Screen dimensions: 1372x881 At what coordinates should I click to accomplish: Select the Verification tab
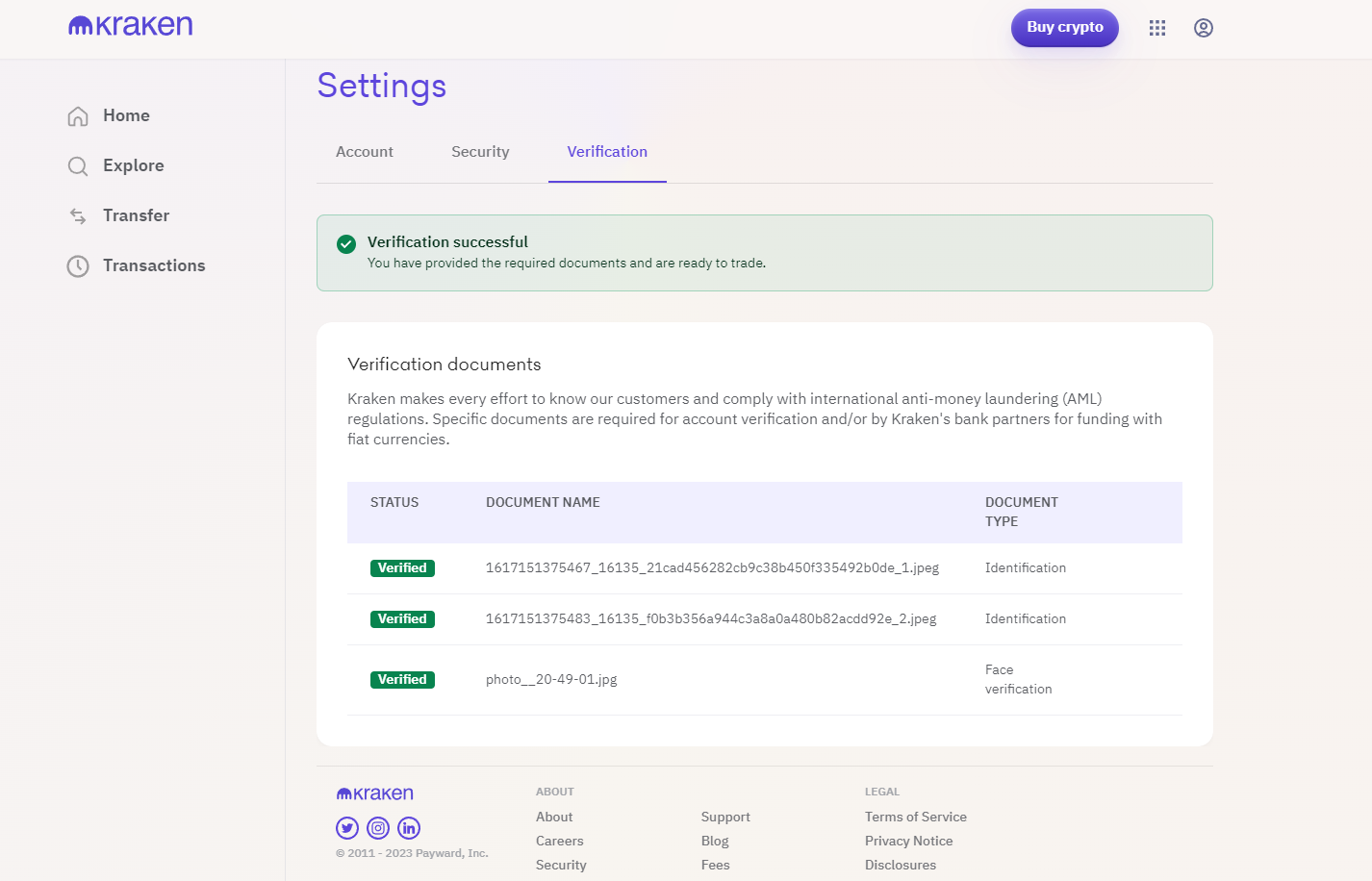[607, 152]
